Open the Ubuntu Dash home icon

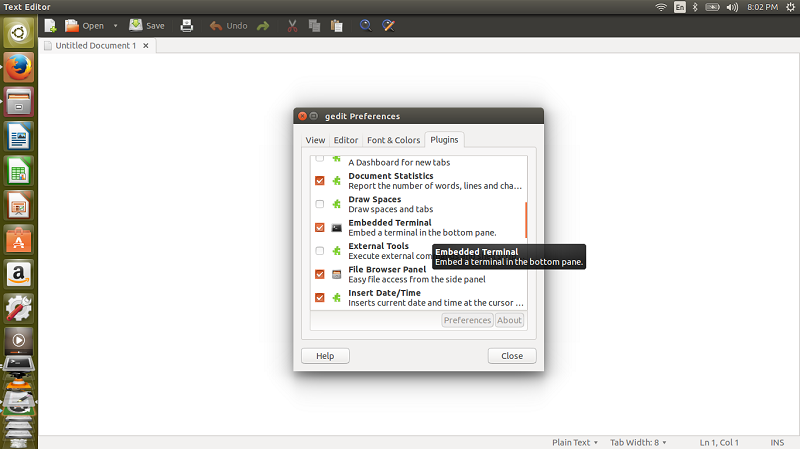tap(19, 33)
